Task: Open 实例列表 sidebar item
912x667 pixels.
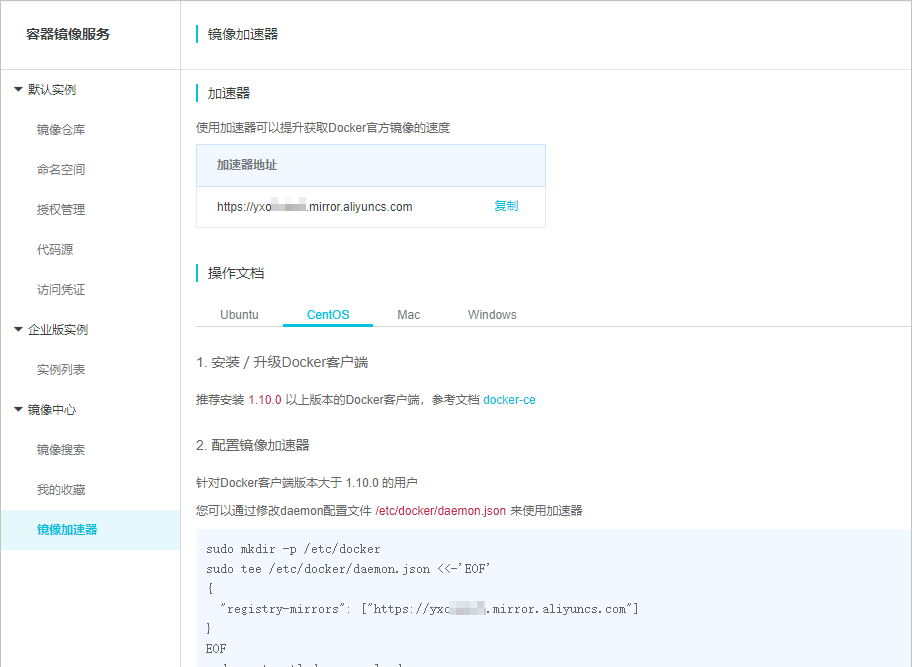Action: (x=61, y=370)
